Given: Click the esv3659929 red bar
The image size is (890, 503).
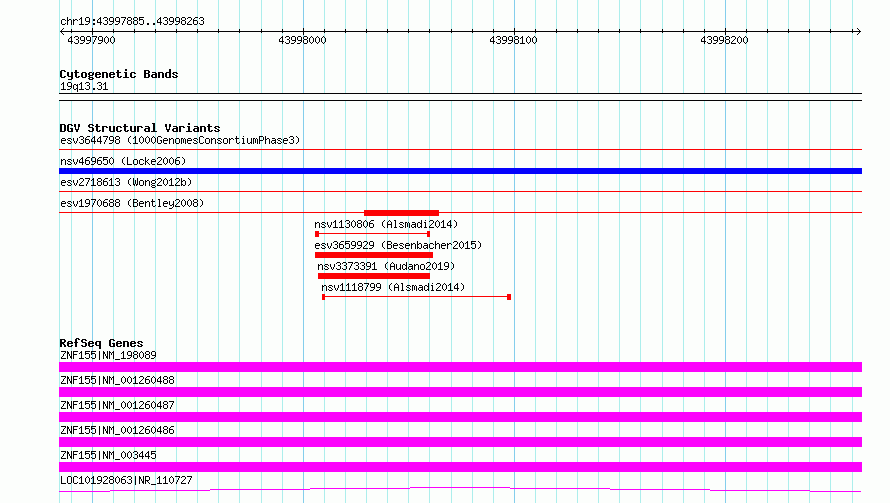Looking at the screenshot, I should coord(374,255).
